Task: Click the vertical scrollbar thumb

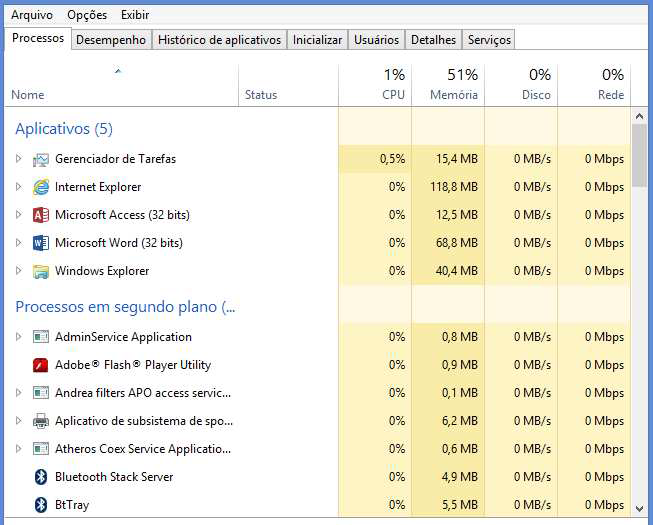Action: [639, 155]
